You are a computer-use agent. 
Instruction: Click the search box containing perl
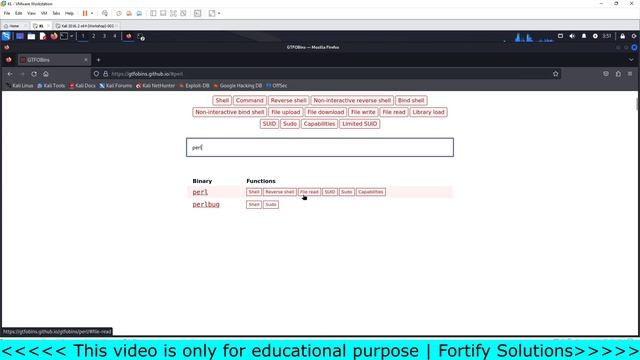point(320,147)
